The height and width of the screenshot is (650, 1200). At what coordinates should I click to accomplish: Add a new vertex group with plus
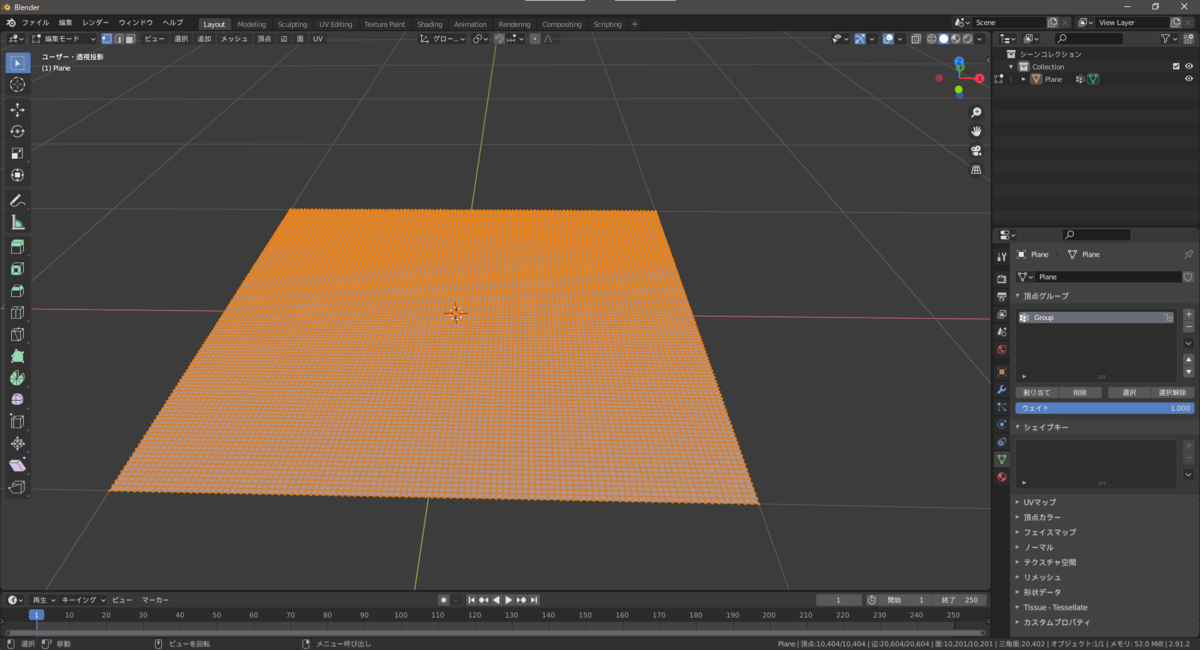(x=1189, y=315)
